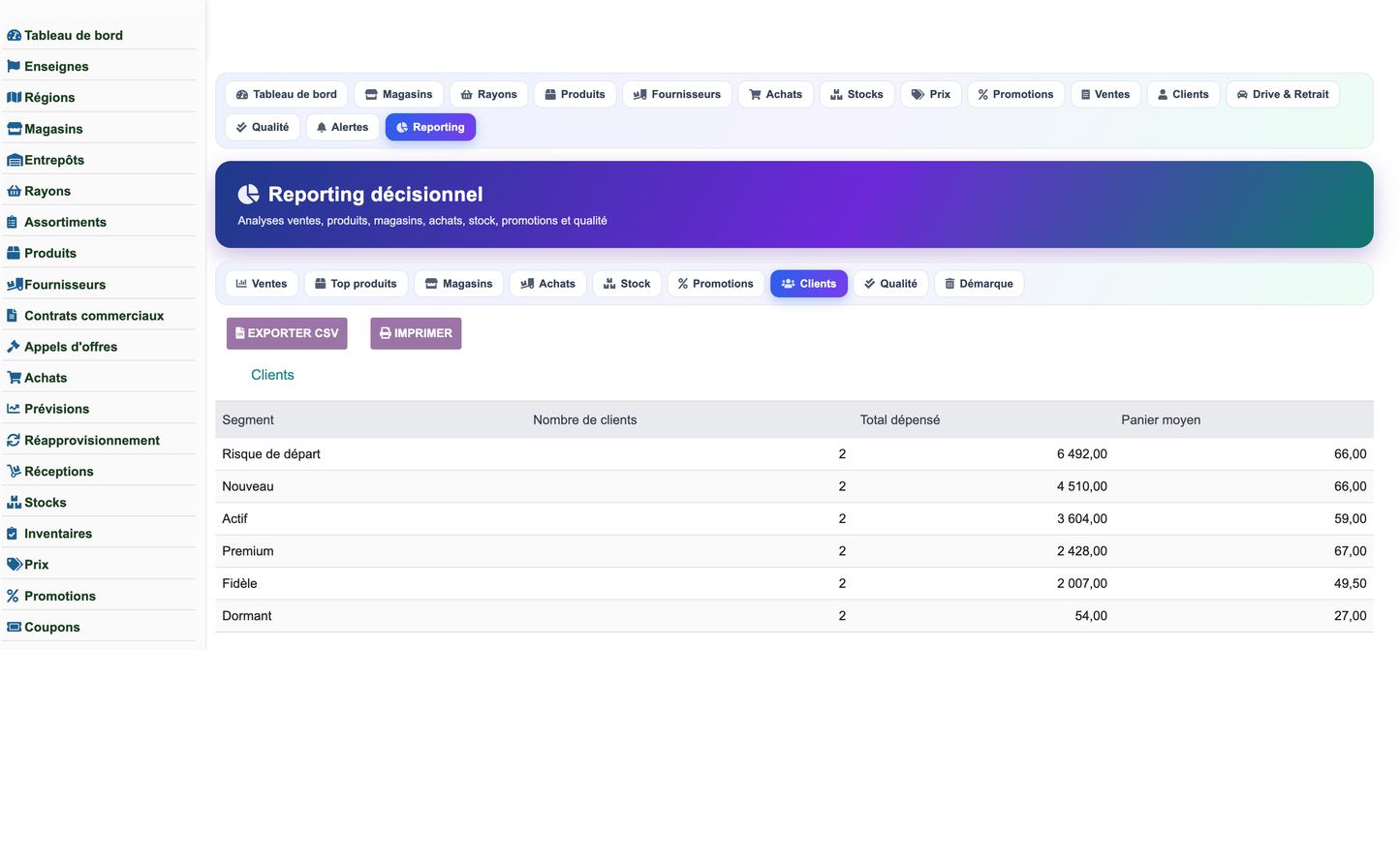The width and height of the screenshot is (1400, 866).
Task: Click the cart icon beside sidebar Achats
Action: pos(14,378)
